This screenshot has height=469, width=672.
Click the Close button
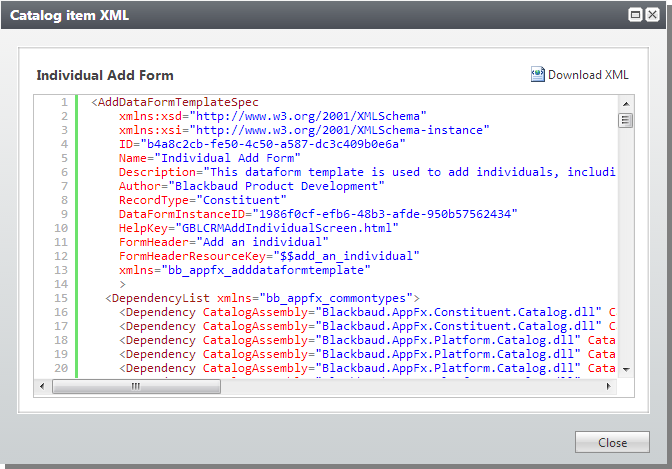point(612,442)
